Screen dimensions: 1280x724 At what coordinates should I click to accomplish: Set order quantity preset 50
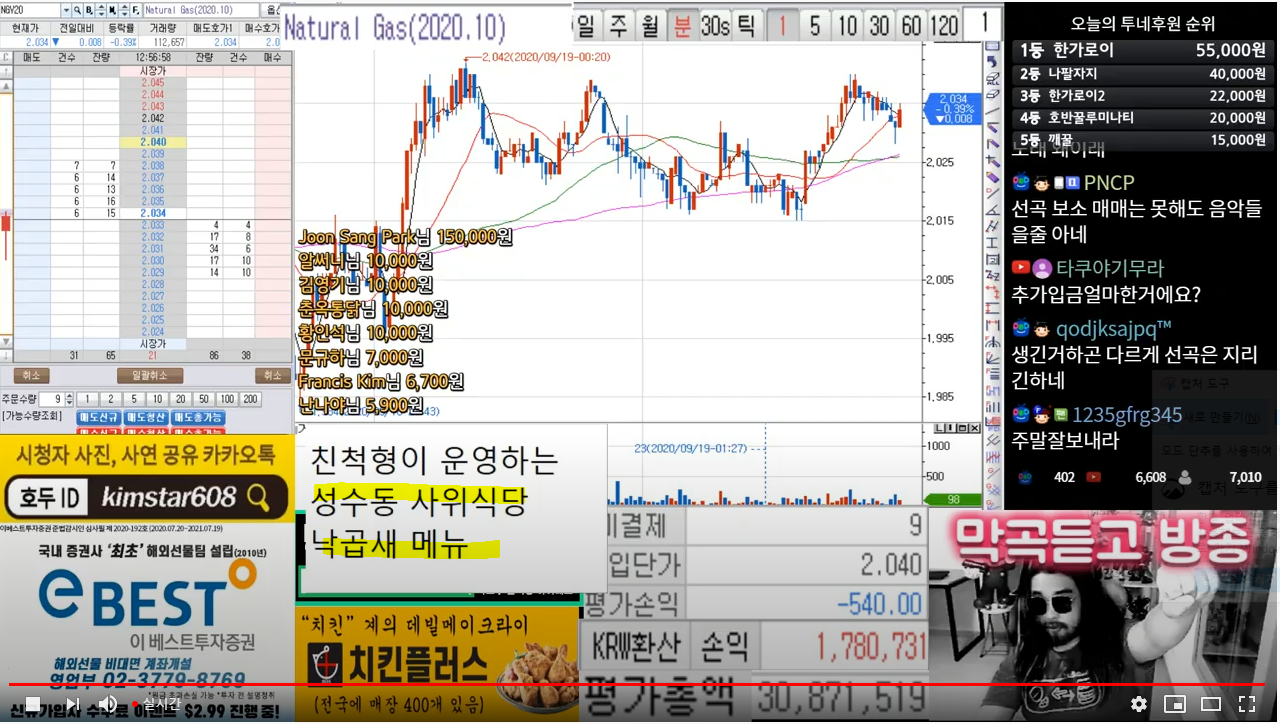(204, 399)
